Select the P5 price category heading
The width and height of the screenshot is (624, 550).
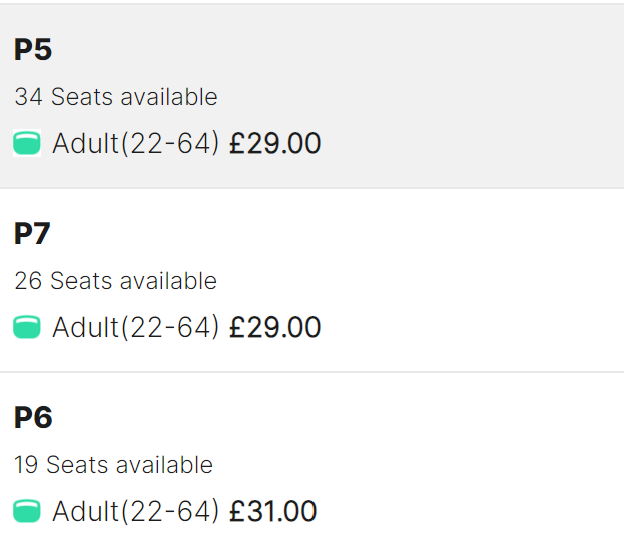[x=33, y=50]
